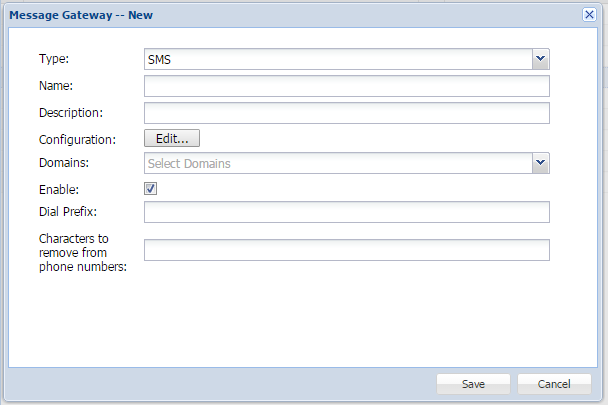The width and height of the screenshot is (608, 405).
Task: Click the characters to remove input box
Action: (347, 250)
